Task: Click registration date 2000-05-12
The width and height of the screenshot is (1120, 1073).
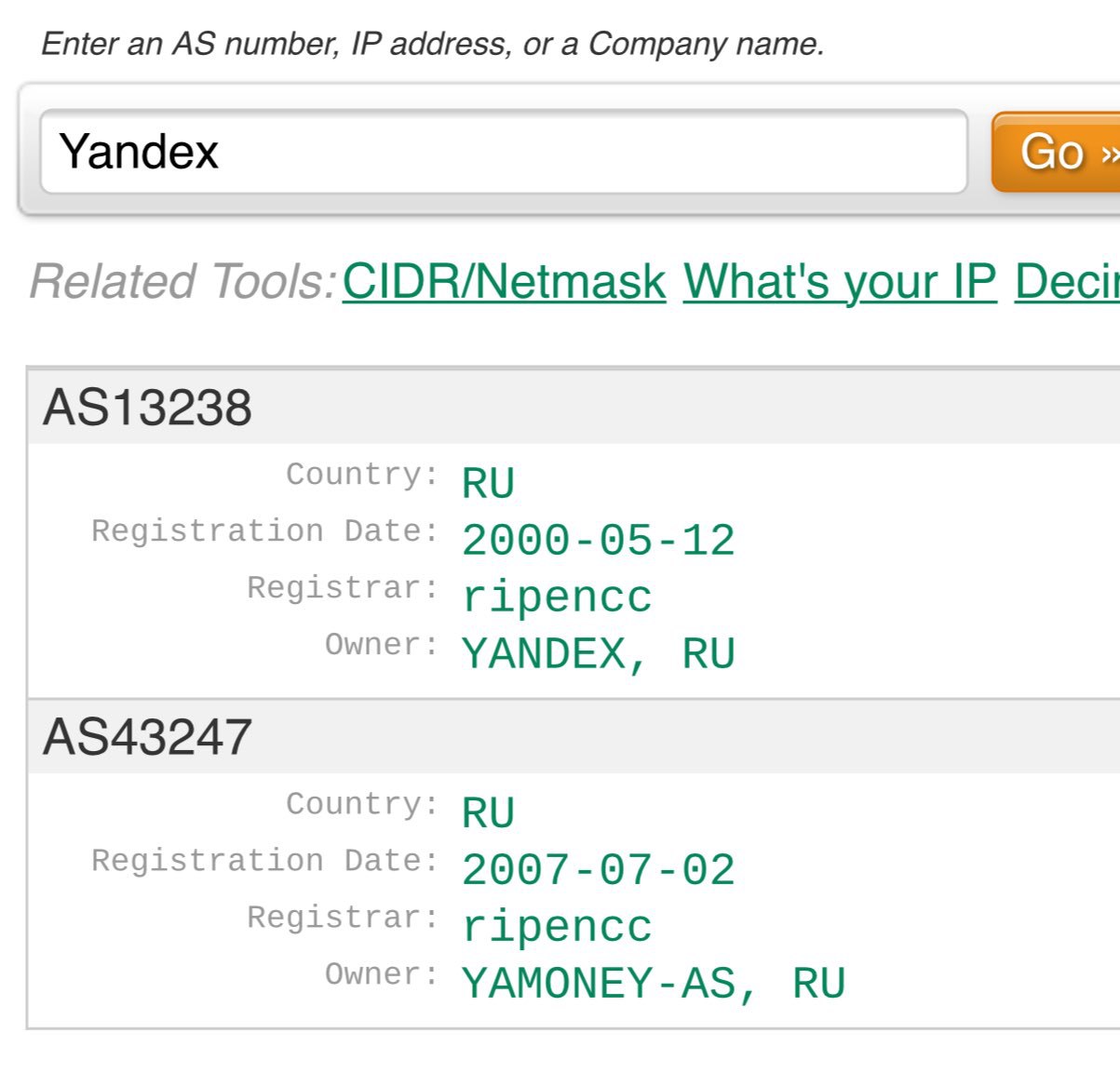Action: tap(599, 541)
